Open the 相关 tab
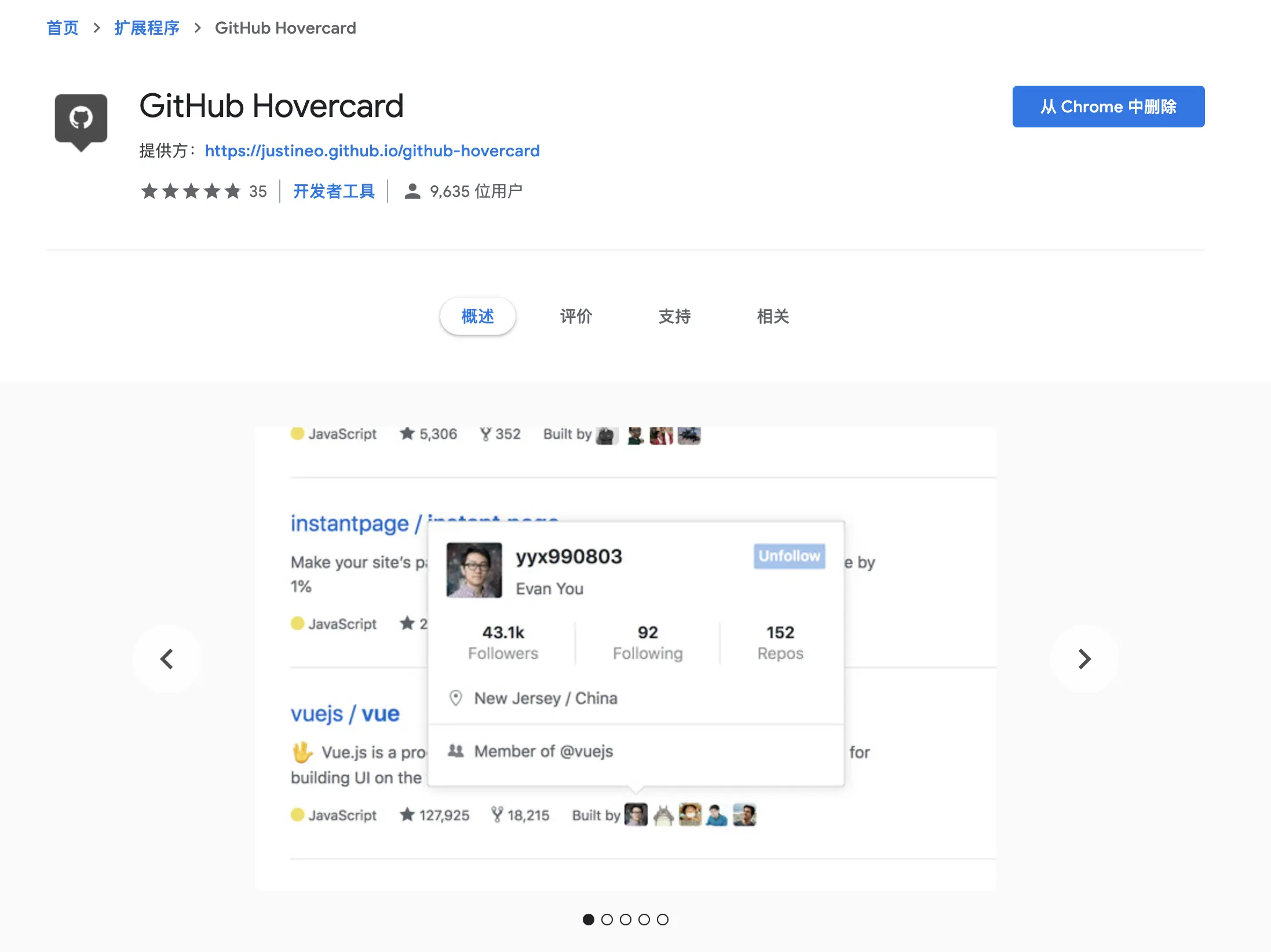The image size is (1271, 952). point(773,316)
